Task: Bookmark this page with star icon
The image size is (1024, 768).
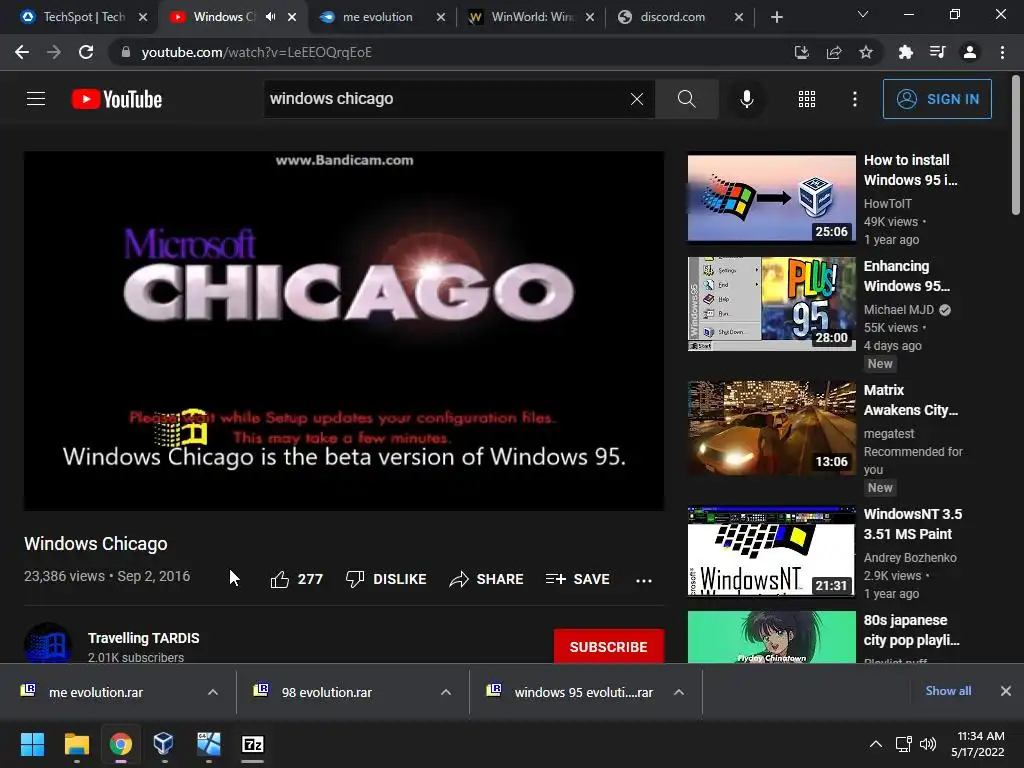Action: click(866, 52)
